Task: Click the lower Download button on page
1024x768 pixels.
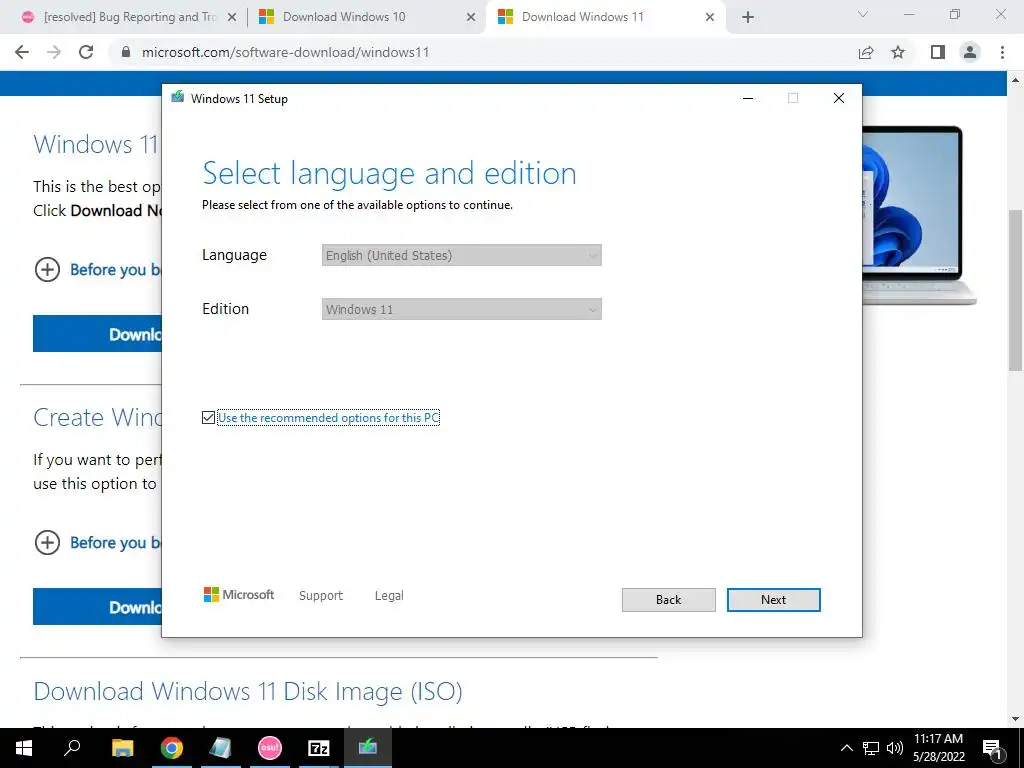Action: point(97,607)
